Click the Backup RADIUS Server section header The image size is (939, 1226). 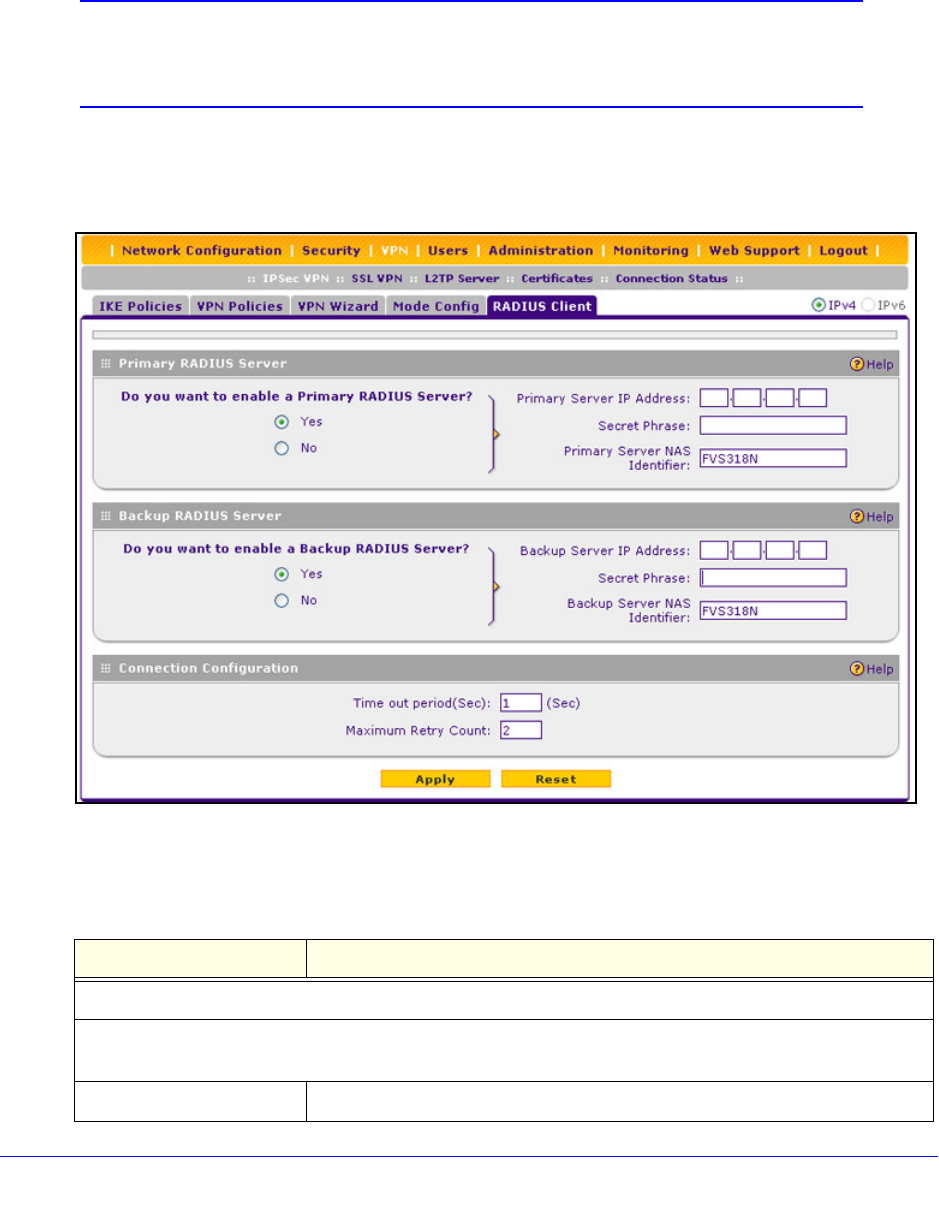494,517
